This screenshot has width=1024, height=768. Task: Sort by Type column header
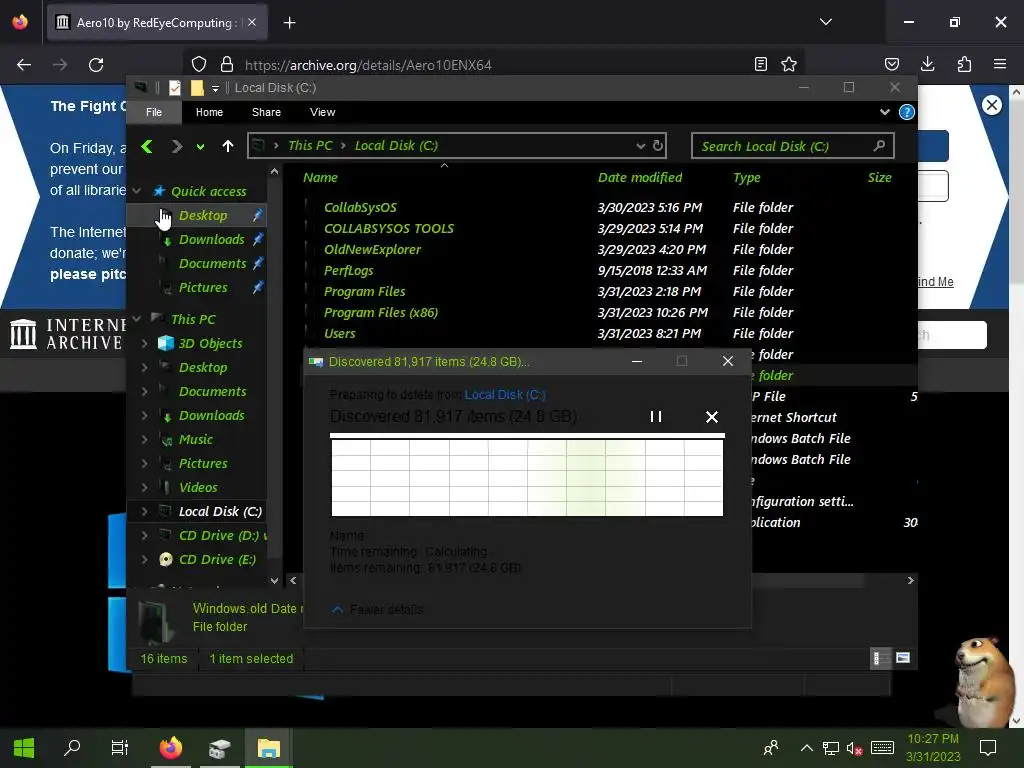pyautogui.click(x=746, y=178)
